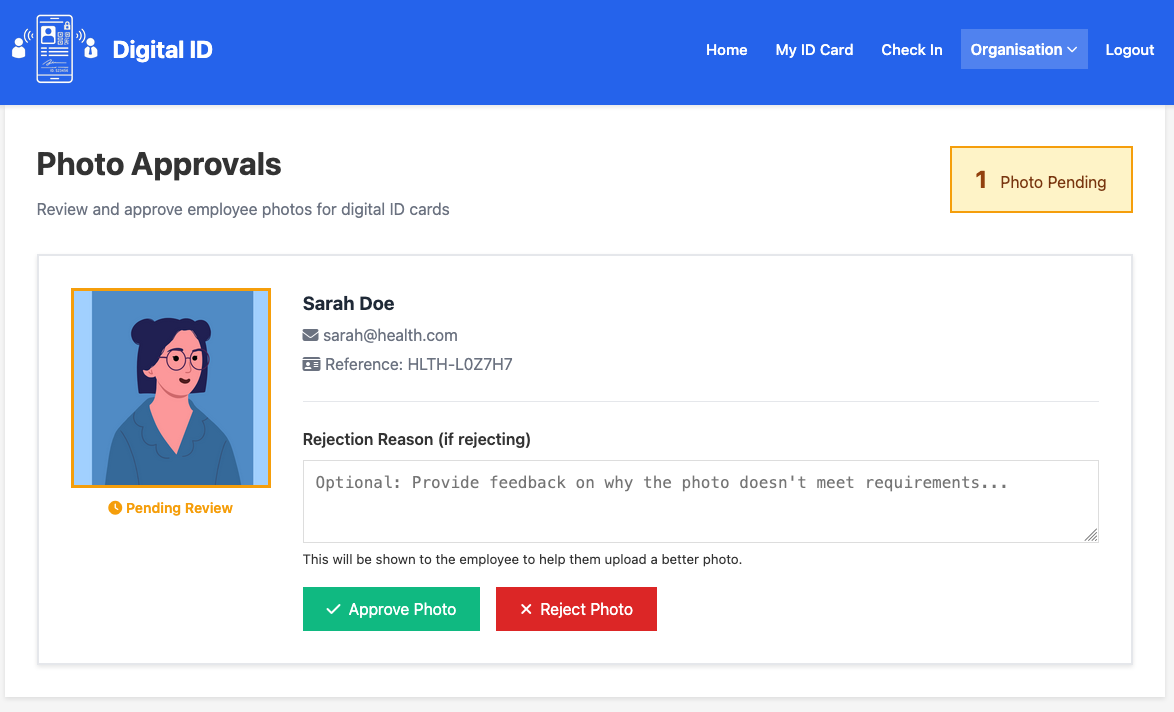
Task: Click the chevron arrow beside Organisation
Action: coord(1072,50)
